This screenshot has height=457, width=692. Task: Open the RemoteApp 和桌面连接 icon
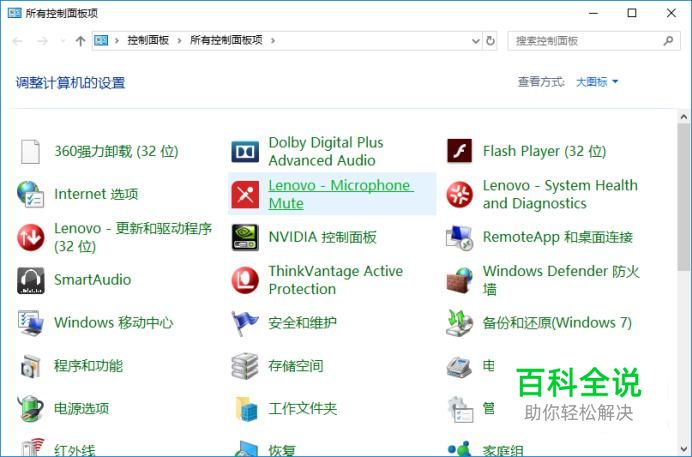[459, 237]
